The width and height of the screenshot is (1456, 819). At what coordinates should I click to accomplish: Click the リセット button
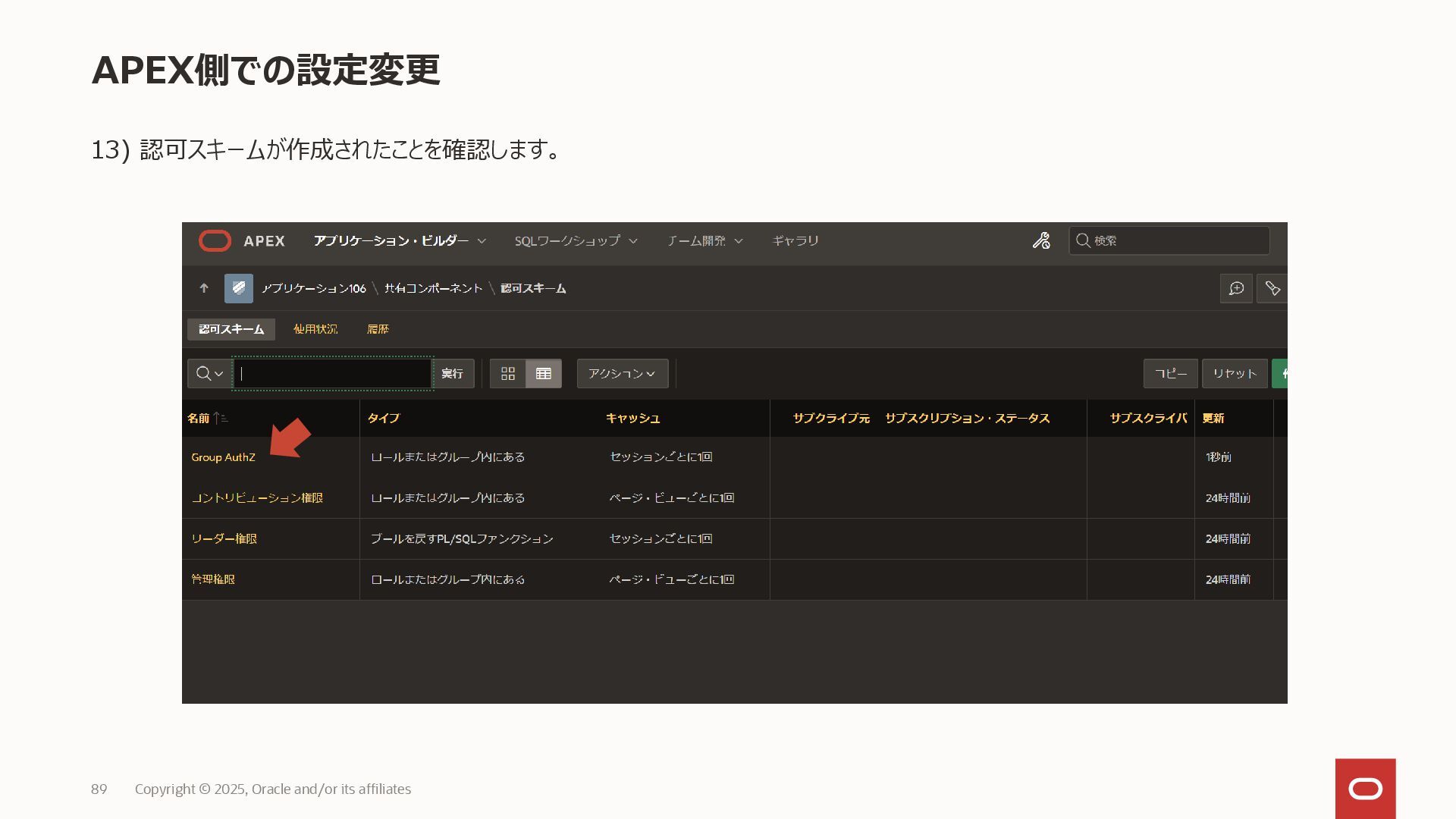click(x=1235, y=373)
